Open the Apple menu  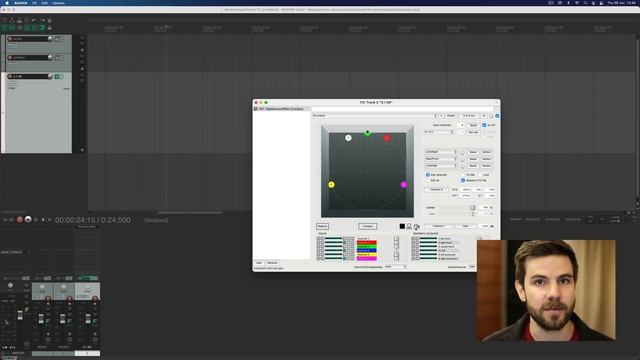(x=7, y=3)
